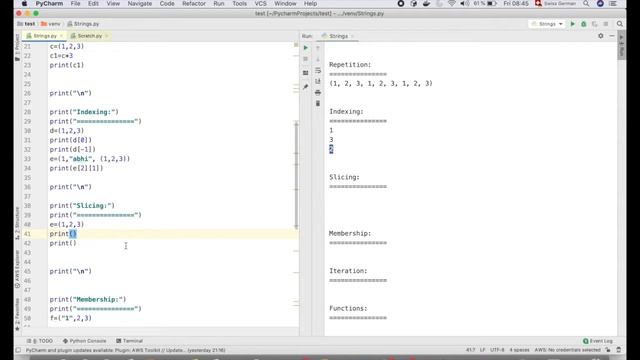Hide the Run panel with the minus icon

click(x=611, y=36)
